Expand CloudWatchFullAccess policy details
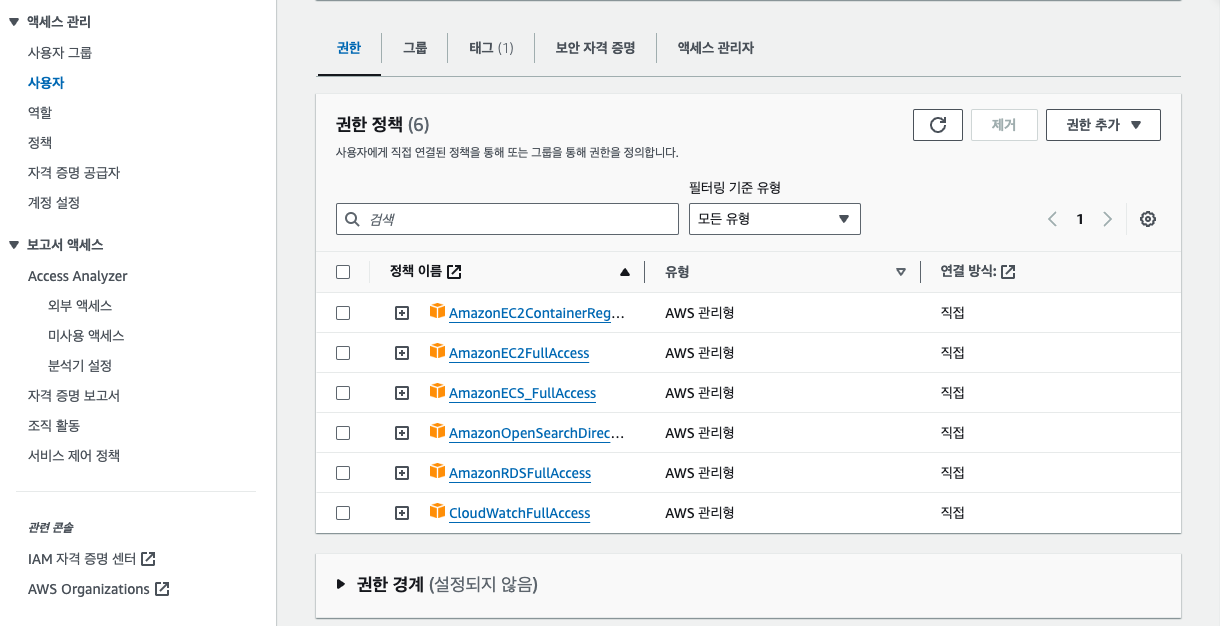 [x=402, y=513]
